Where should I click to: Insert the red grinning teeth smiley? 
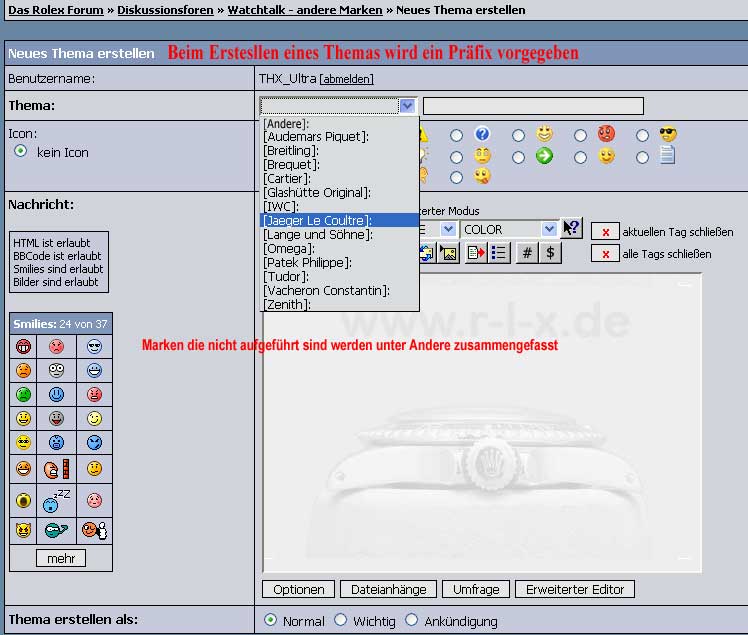click(x=23, y=346)
